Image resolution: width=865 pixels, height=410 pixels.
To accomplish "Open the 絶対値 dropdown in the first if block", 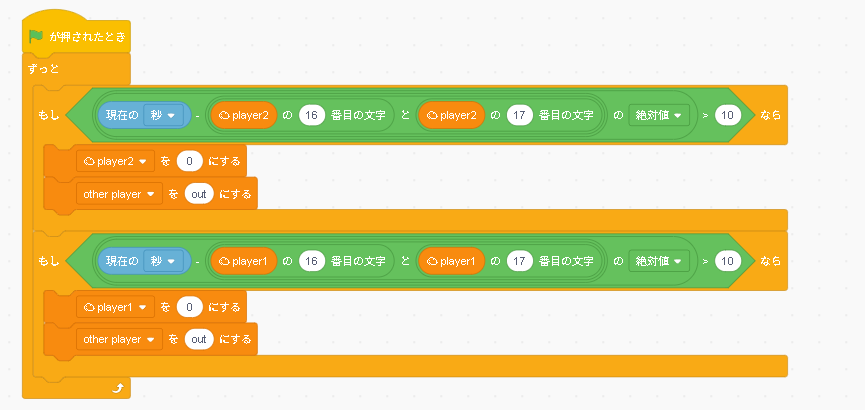I will [x=659, y=115].
